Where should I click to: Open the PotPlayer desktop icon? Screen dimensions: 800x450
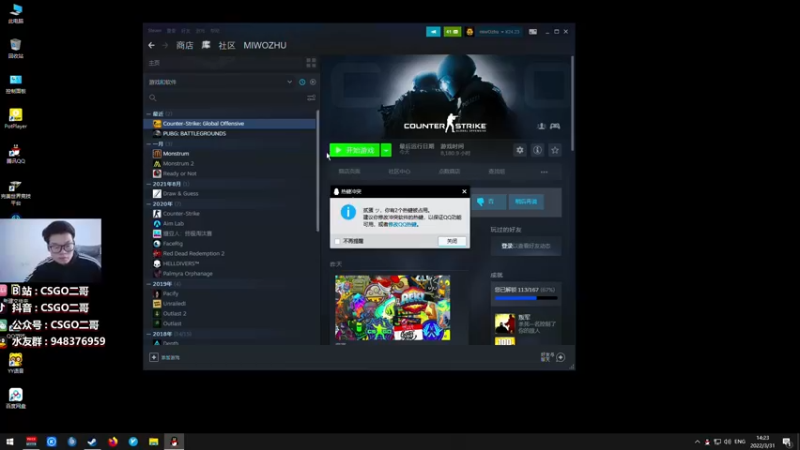click(x=16, y=118)
